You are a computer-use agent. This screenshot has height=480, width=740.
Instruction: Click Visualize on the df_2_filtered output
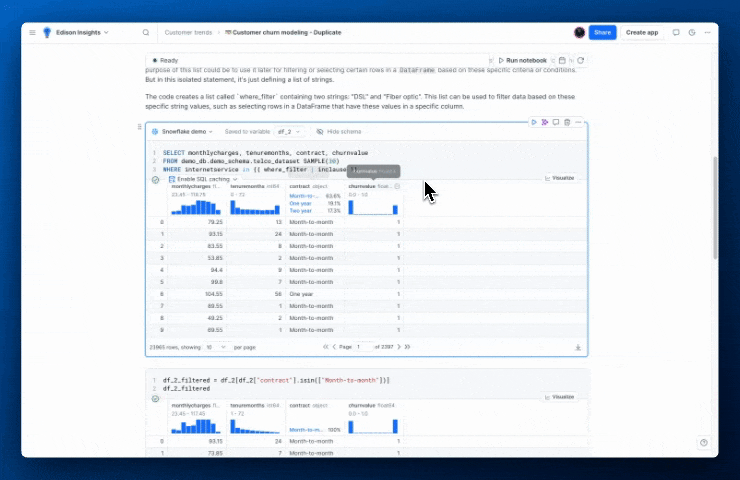tap(559, 397)
